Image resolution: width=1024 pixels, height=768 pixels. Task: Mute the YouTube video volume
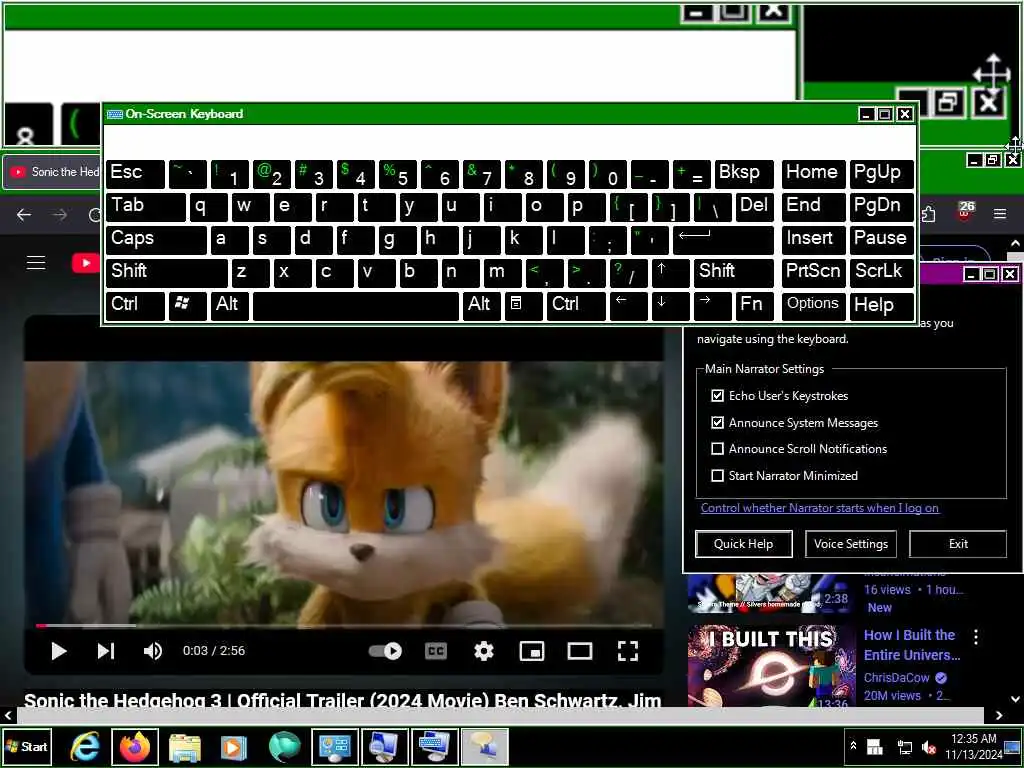(x=153, y=651)
